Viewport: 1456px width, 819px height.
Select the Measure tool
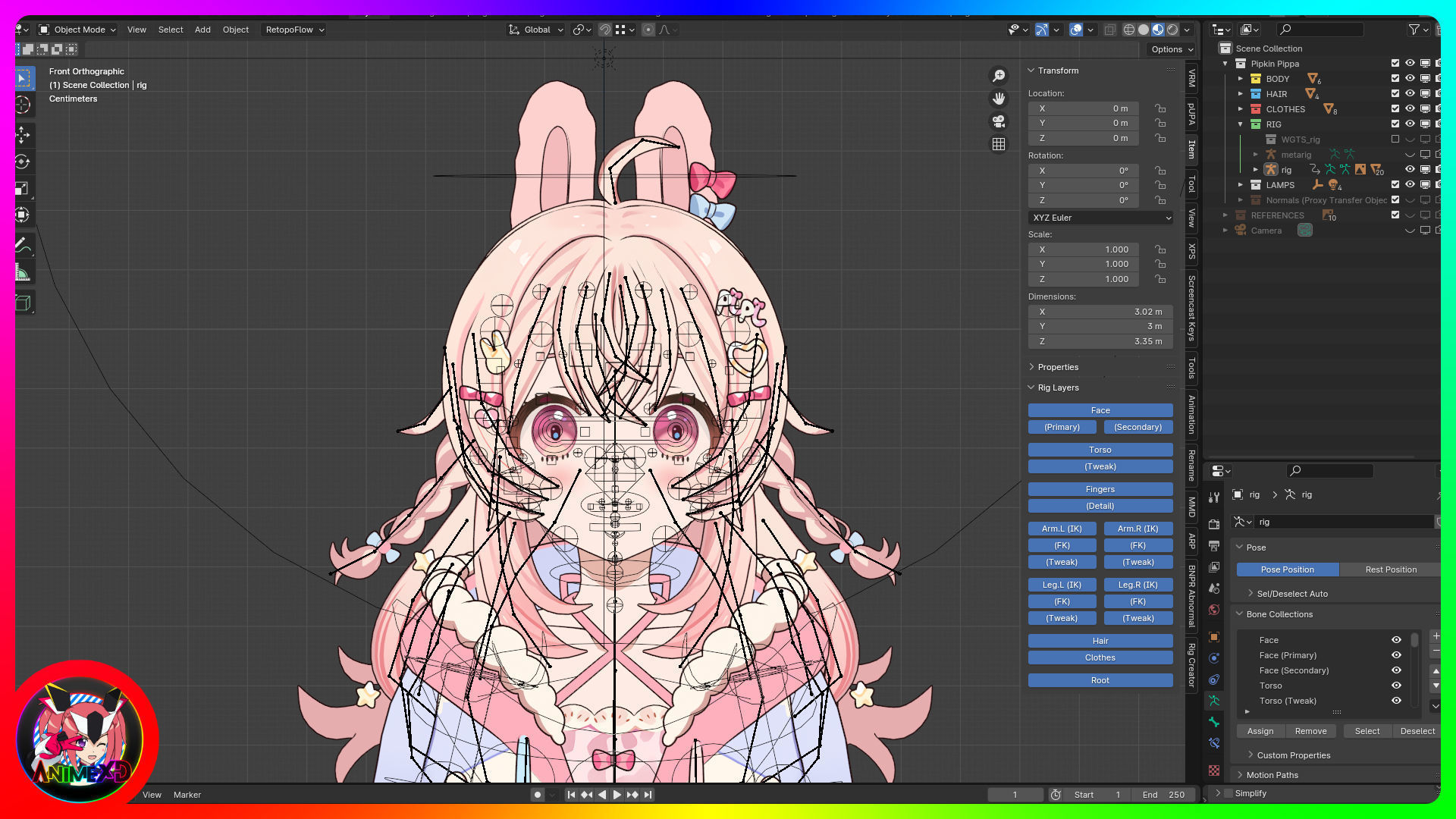(x=23, y=273)
